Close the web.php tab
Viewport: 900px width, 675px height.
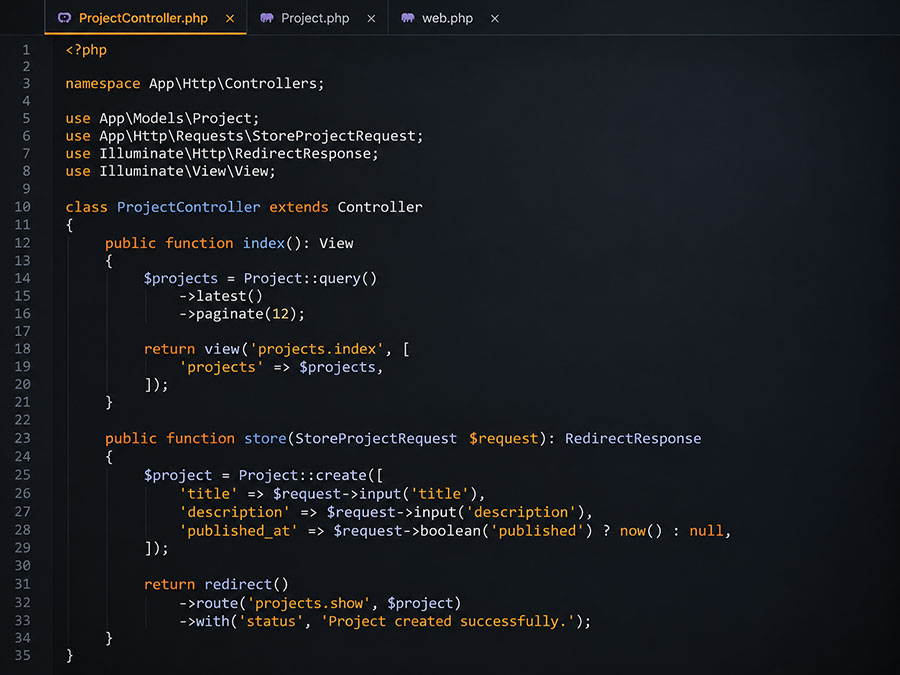[495, 18]
